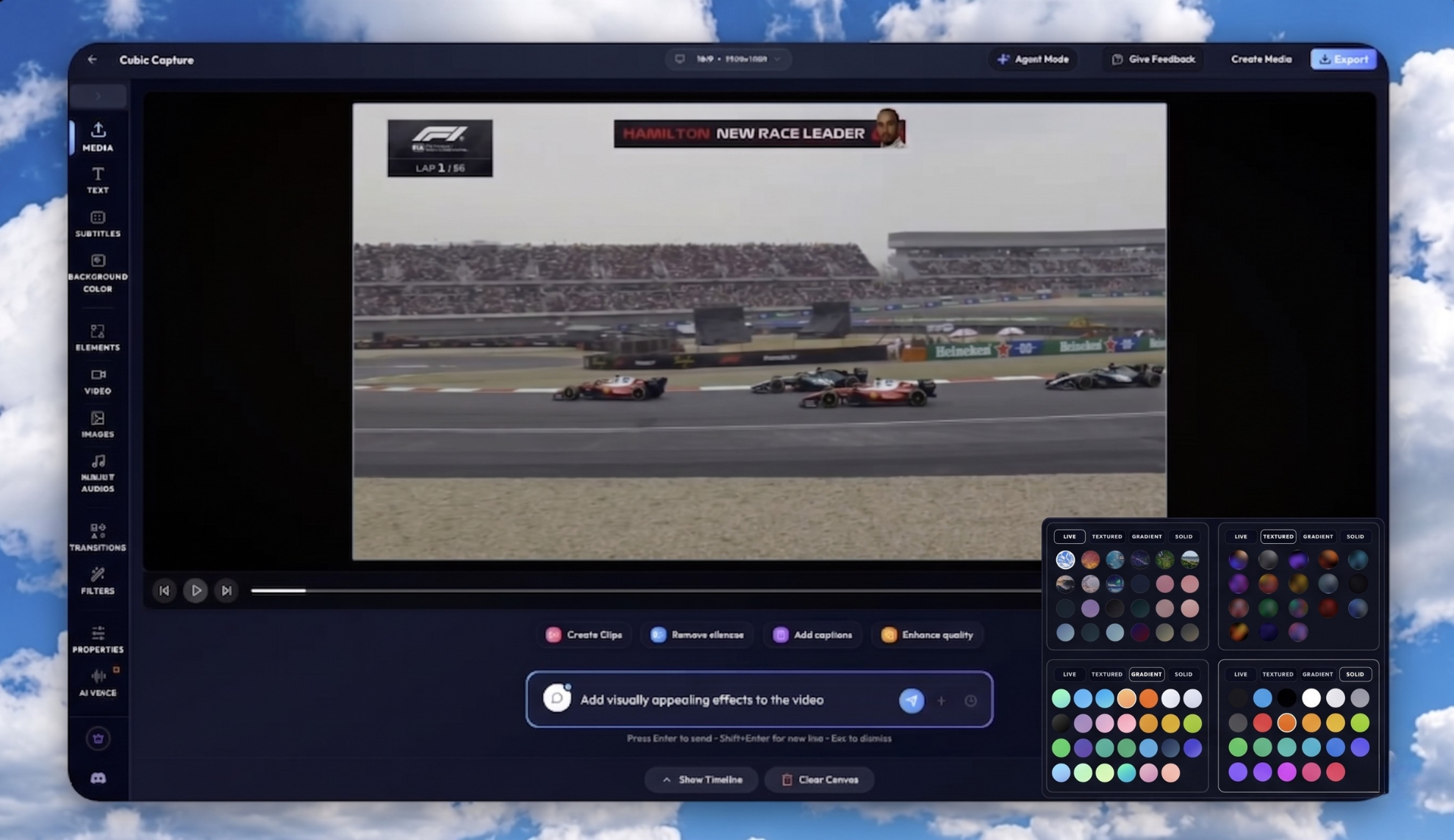Open the Transitions panel
The width and height of the screenshot is (1454, 840).
click(98, 537)
